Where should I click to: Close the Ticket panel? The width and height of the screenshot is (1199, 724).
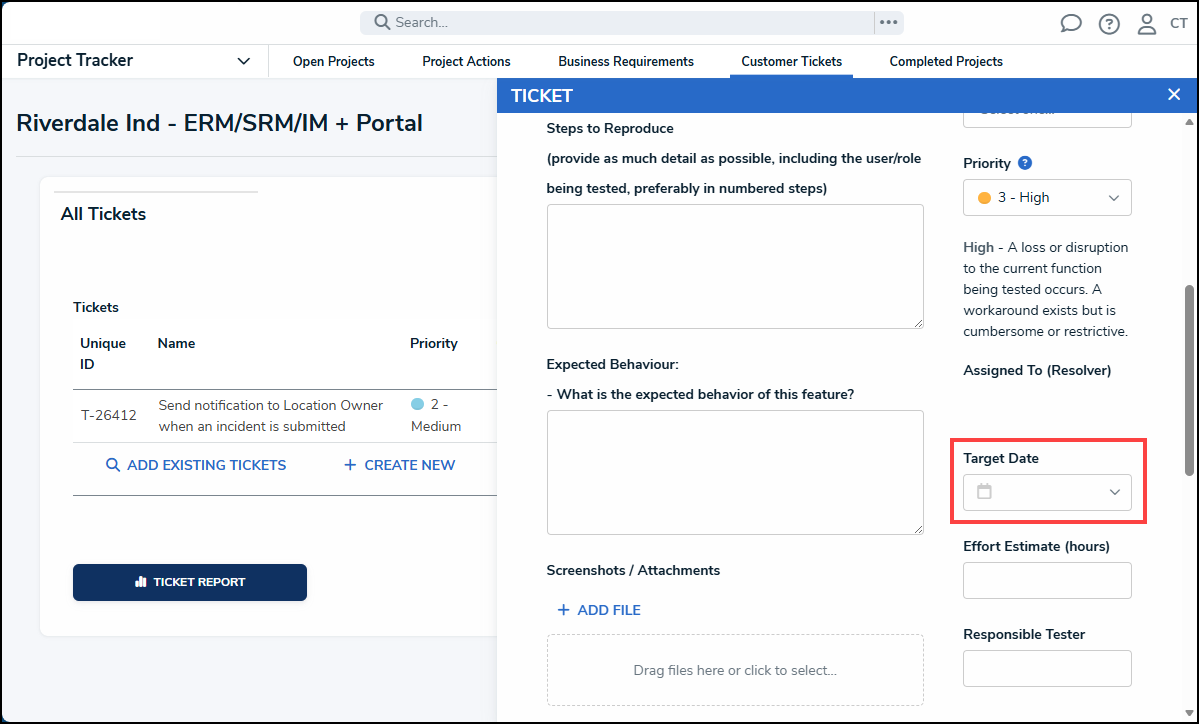pyautogui.click(x=1174, y=95)
